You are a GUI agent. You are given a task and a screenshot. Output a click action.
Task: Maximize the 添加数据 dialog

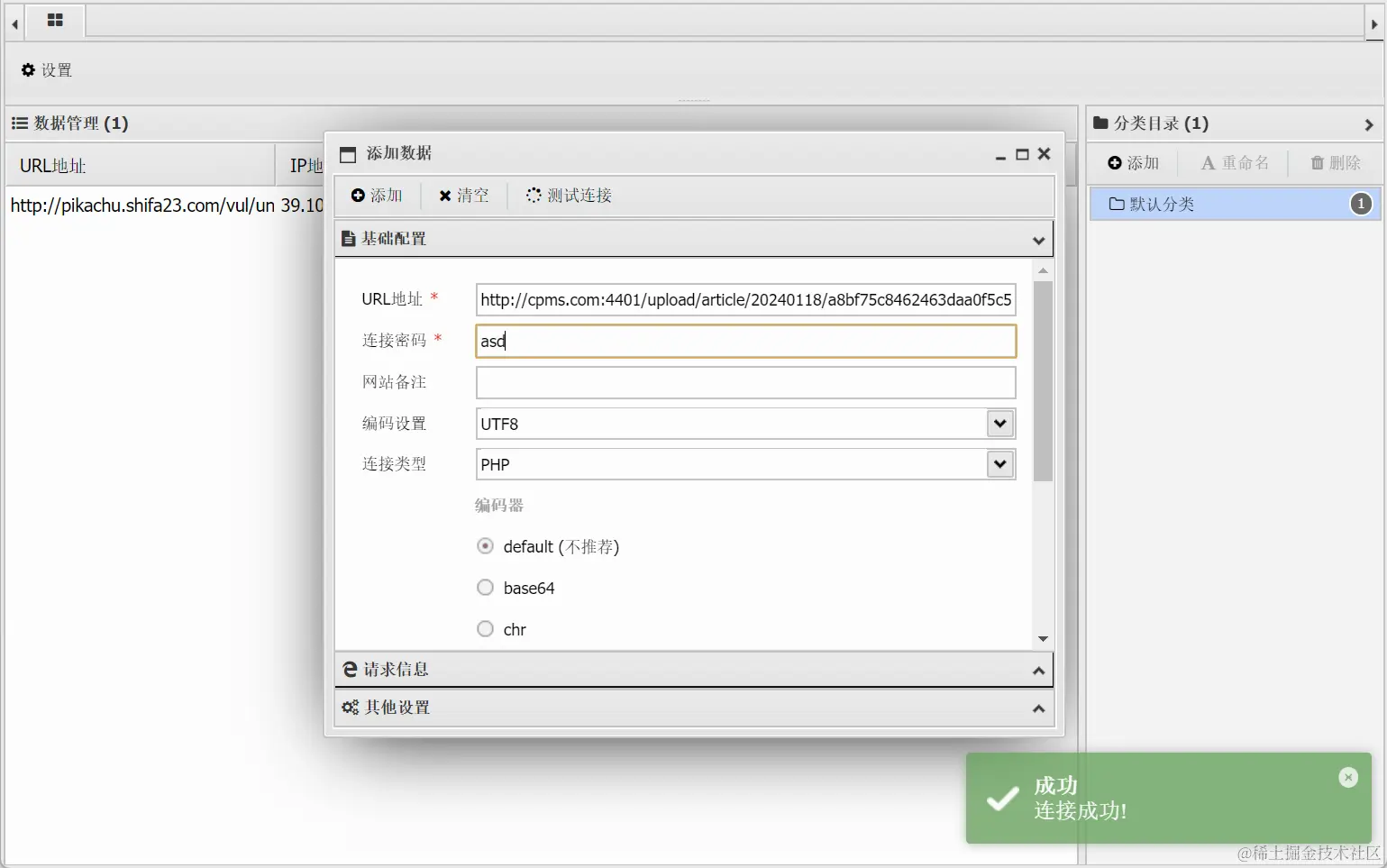(1022, 154)
